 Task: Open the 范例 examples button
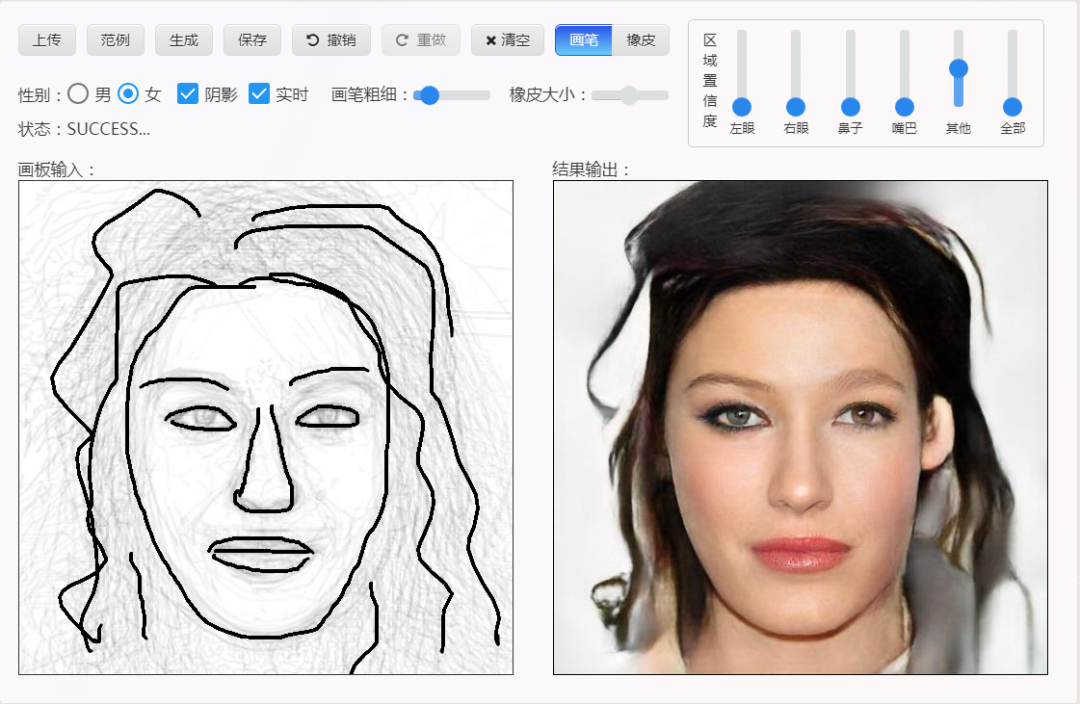click(115, 40)
